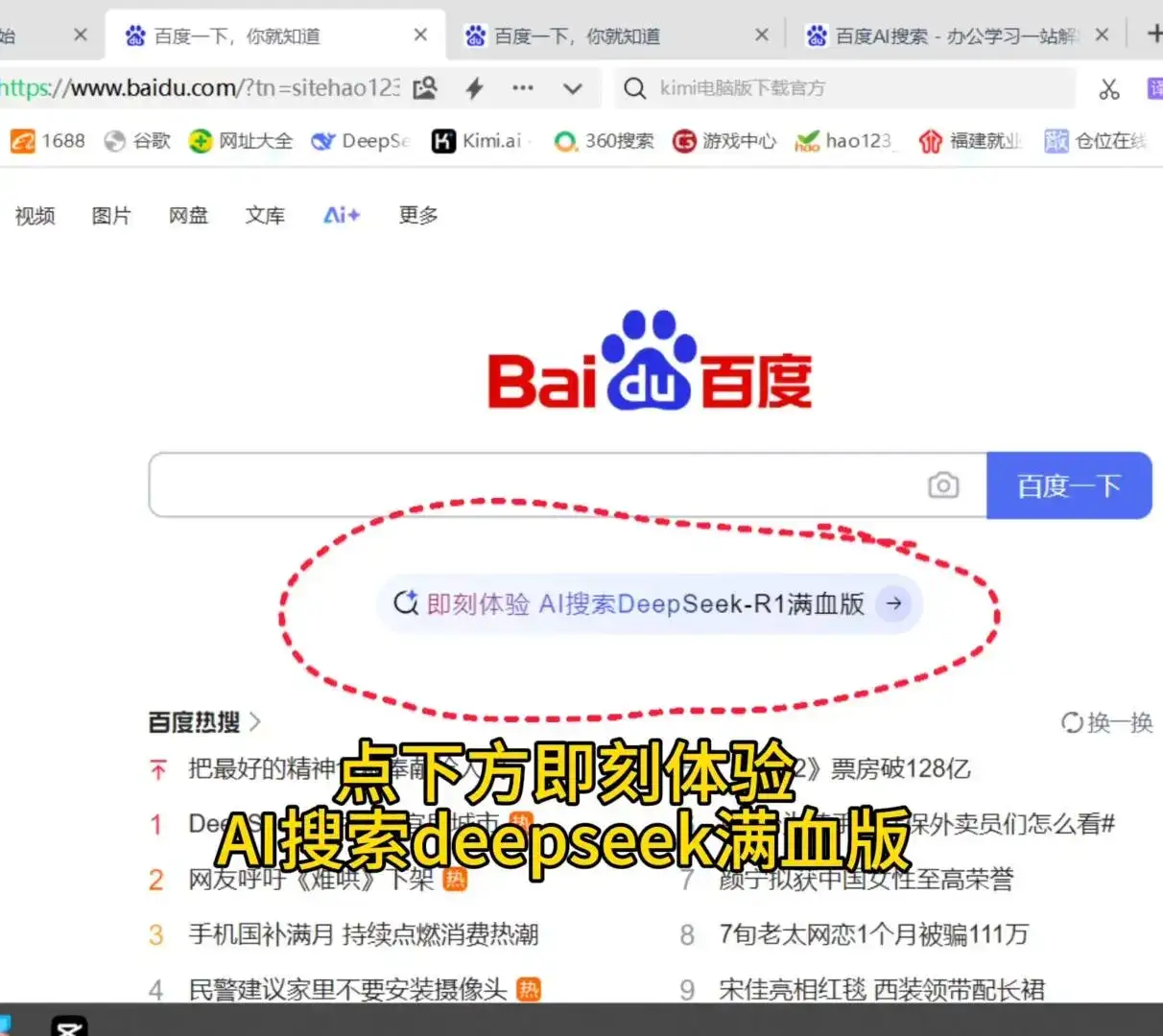
Task: Open the 更多 navigation dropdown
Action: tap(416, 216)
